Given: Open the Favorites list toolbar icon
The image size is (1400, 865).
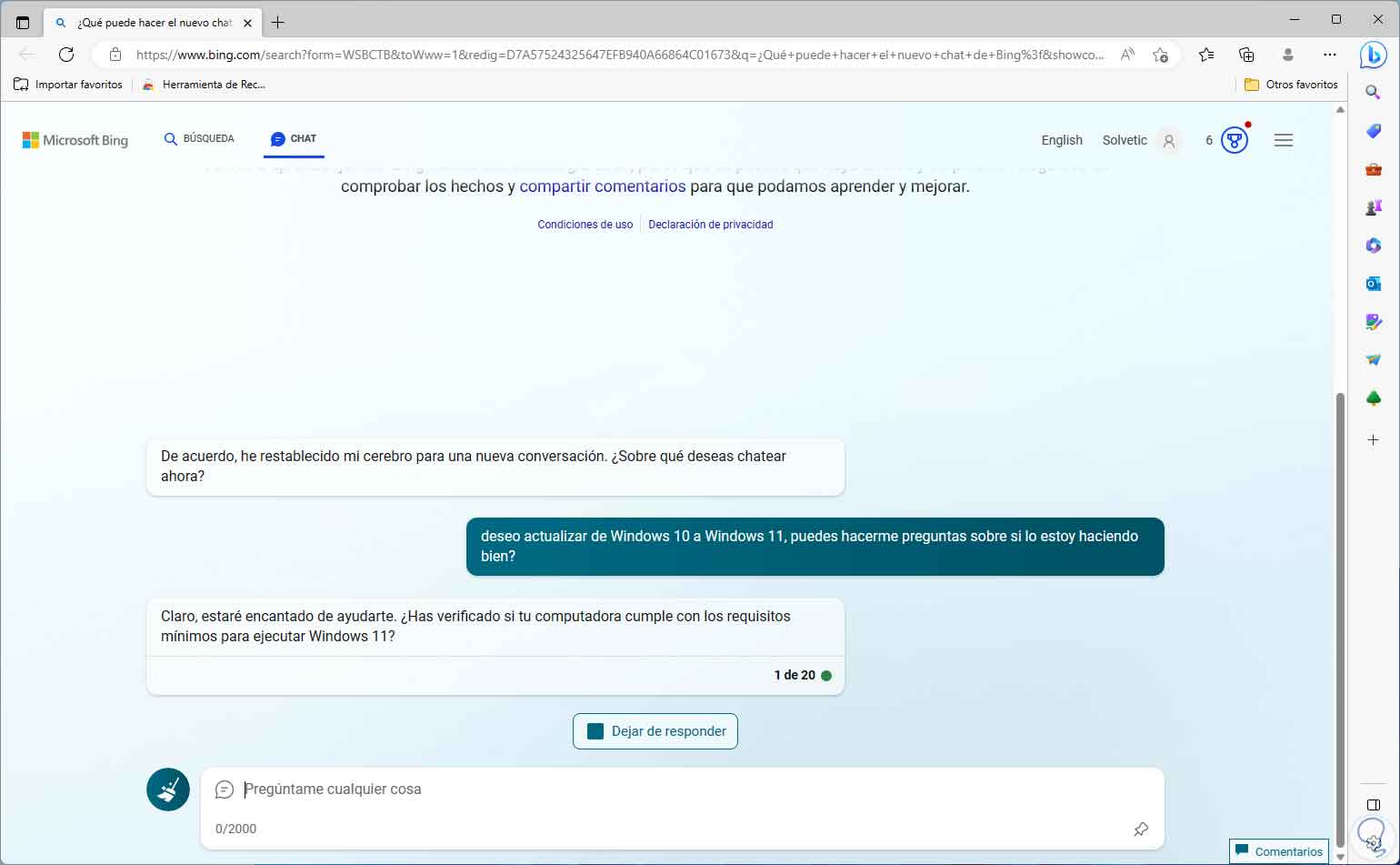Looking at the screenshot, I should [x=1206, y=55].
